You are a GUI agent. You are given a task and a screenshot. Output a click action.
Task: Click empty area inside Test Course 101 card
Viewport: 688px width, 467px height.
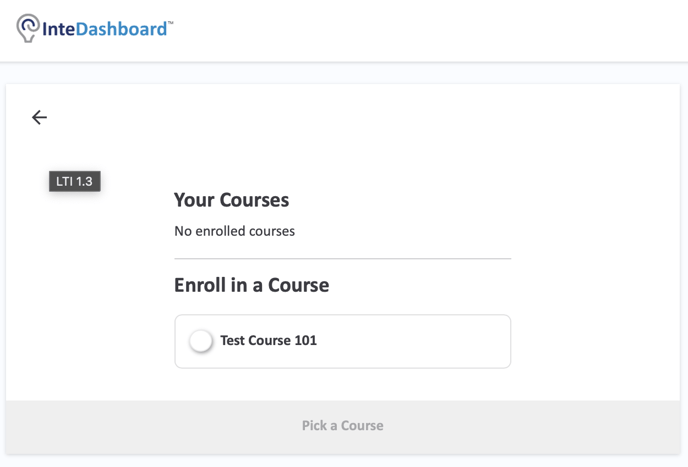pos(412,341)
